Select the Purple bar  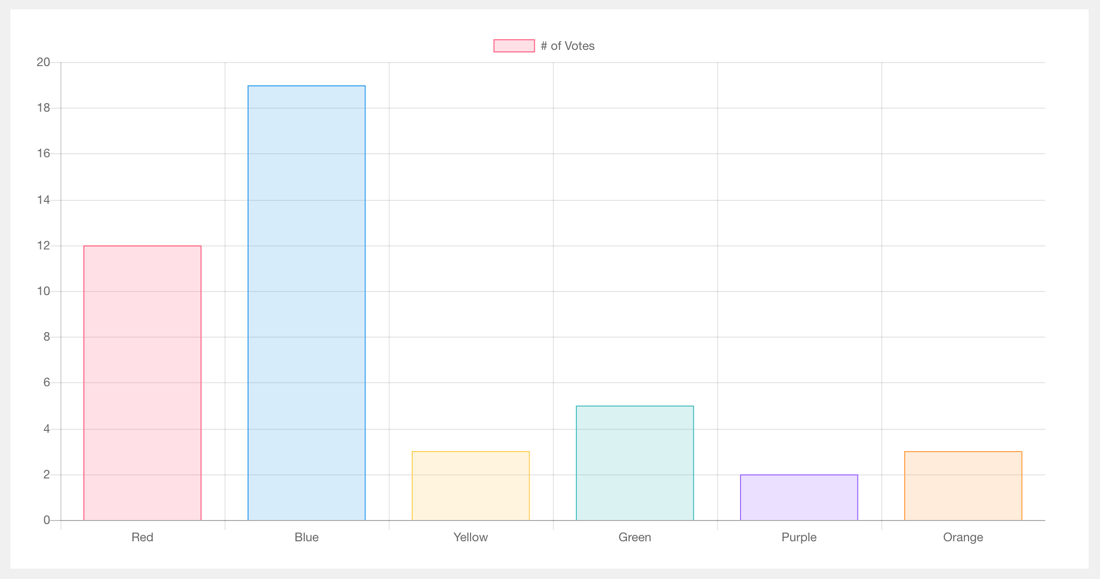click(x=798, y=495)
